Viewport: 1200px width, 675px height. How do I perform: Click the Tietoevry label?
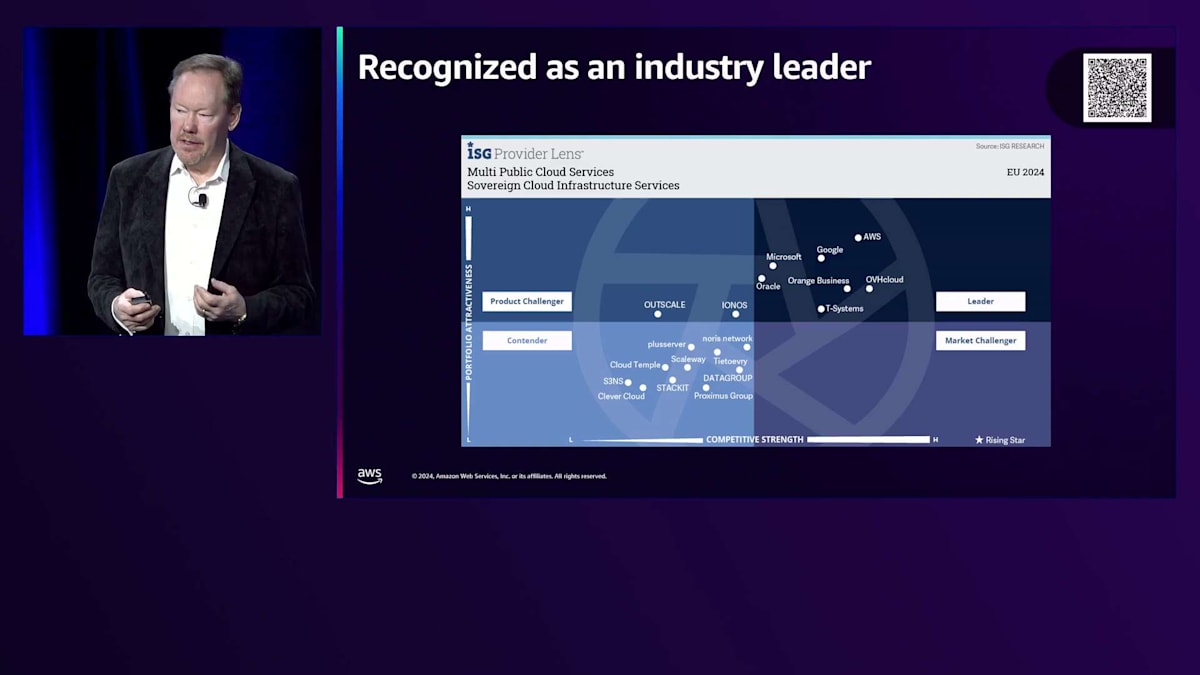(x=730, y=361)
